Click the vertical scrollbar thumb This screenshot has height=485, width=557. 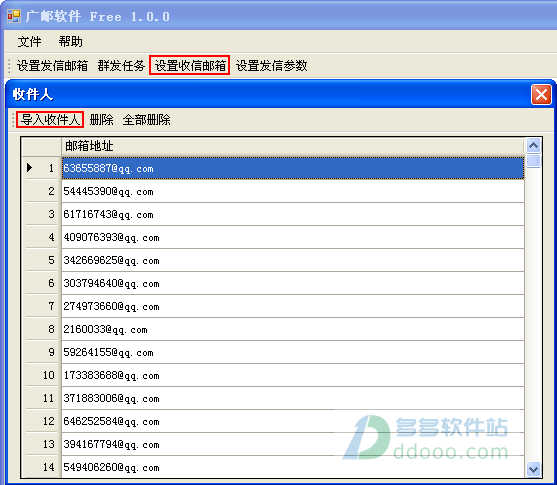click(533, 161)
